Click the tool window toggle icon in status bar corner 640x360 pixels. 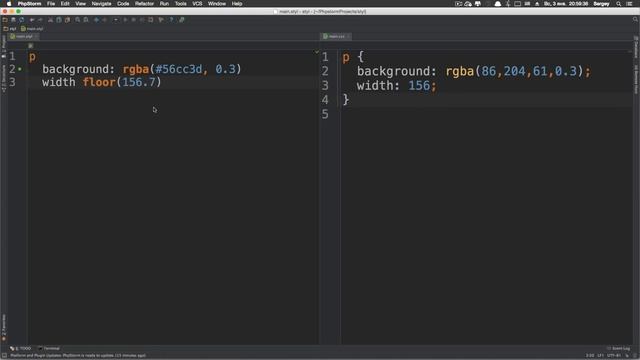pos(4,356)
